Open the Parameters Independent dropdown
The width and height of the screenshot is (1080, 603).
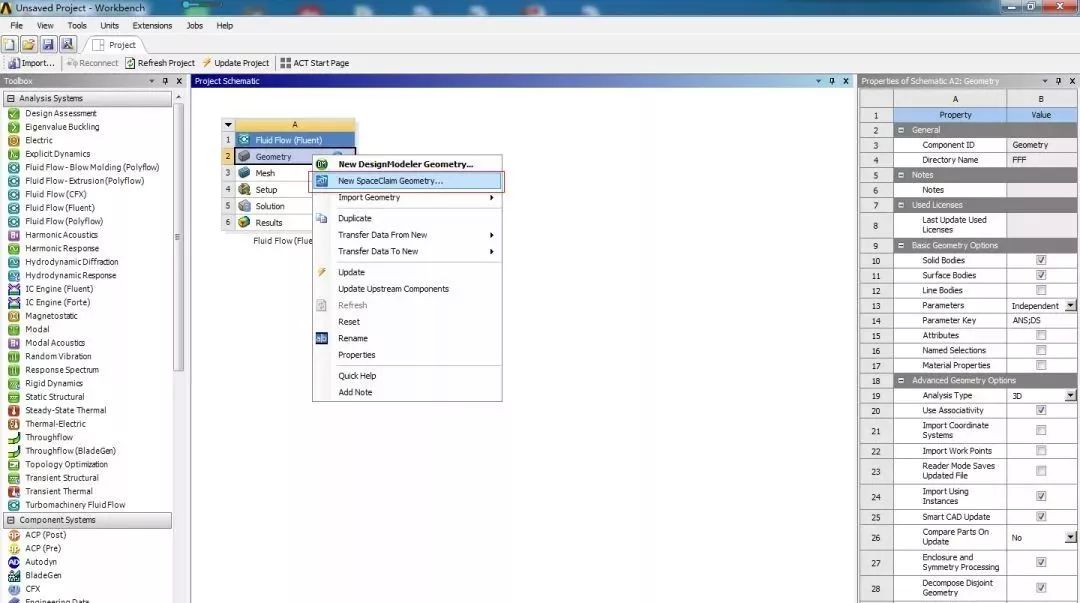[x=1070, y=305]
